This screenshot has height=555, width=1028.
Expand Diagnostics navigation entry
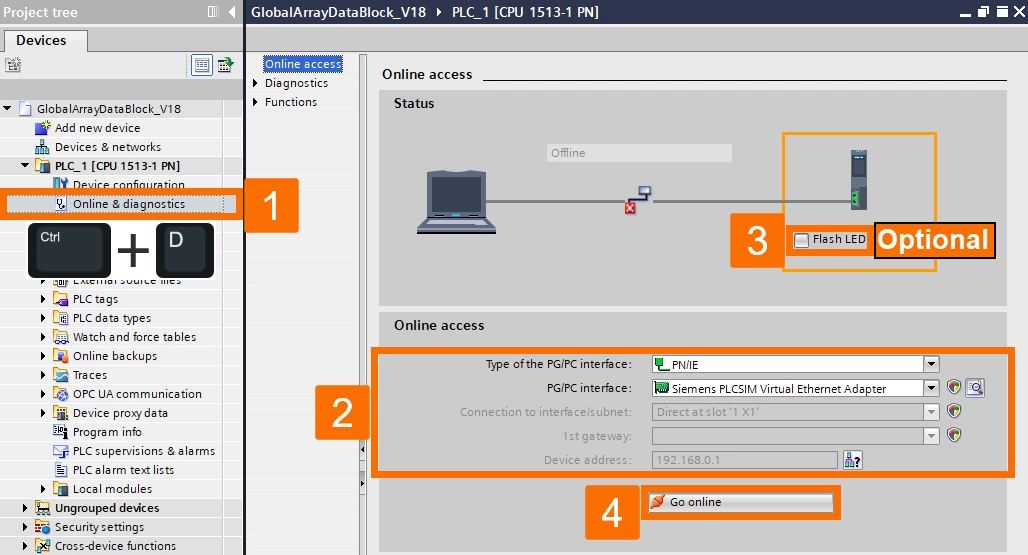(255, 83)
